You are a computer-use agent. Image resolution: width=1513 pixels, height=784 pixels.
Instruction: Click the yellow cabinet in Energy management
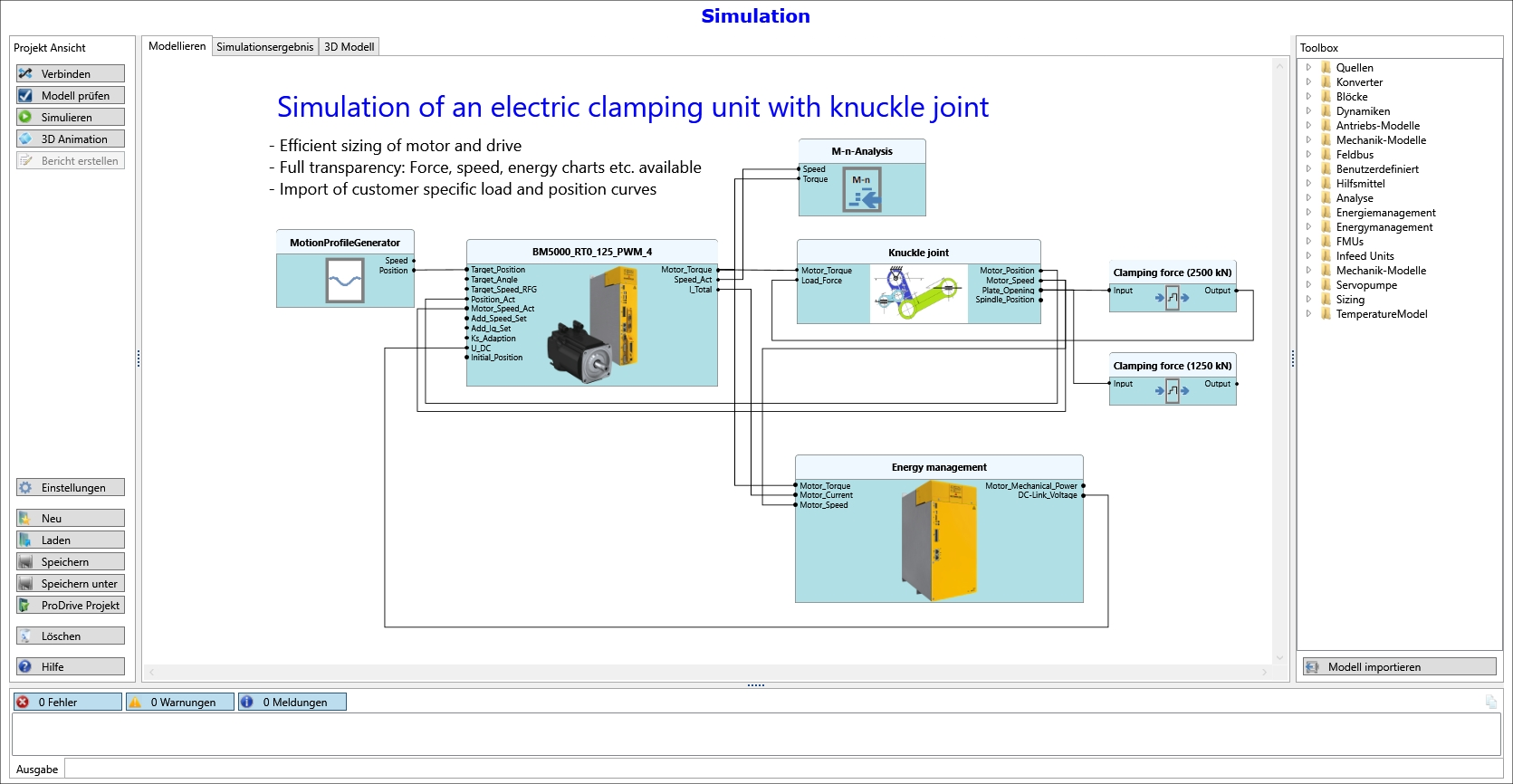point(940,540)
